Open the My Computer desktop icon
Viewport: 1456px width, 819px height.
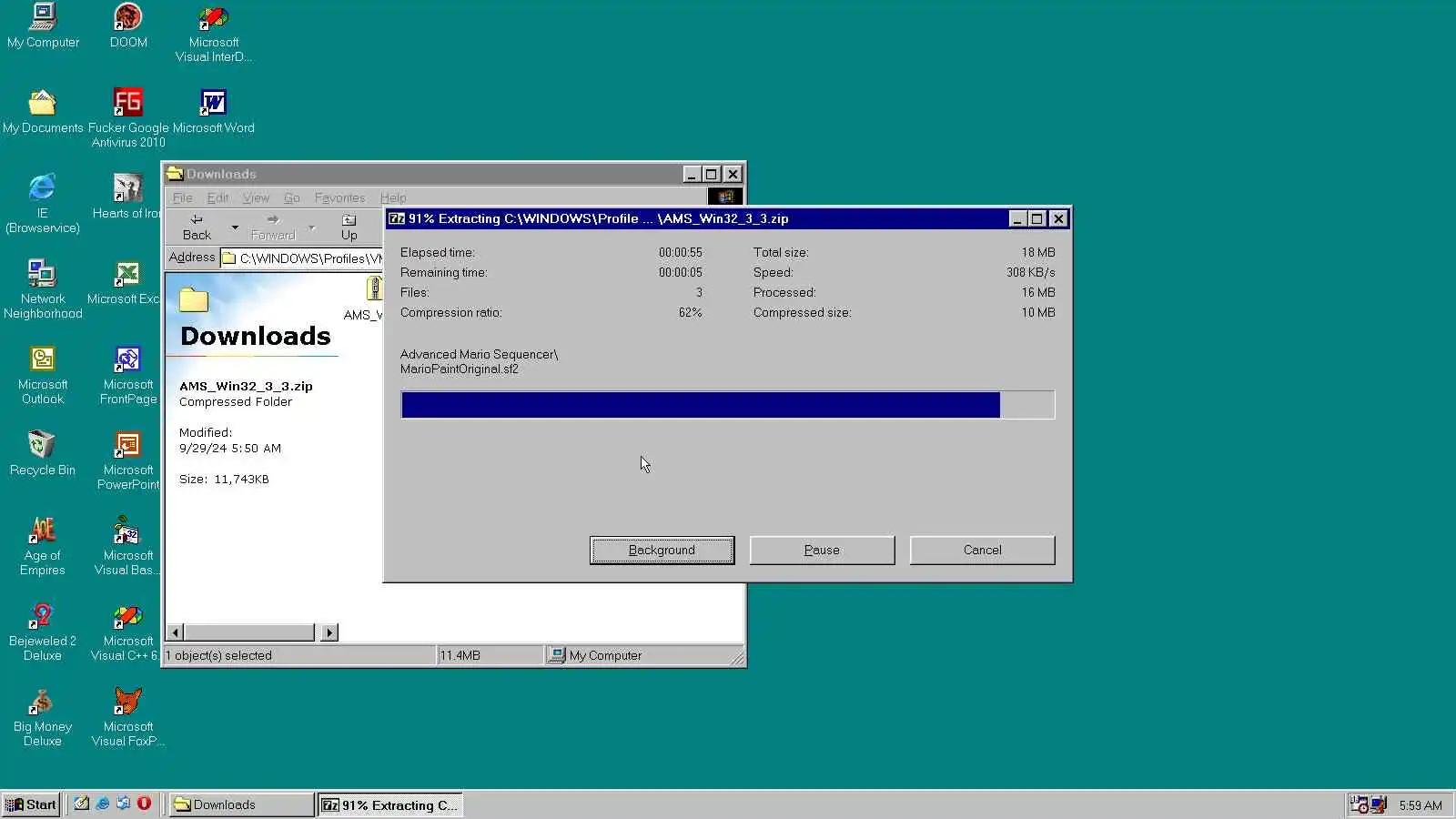coord(43,25)
